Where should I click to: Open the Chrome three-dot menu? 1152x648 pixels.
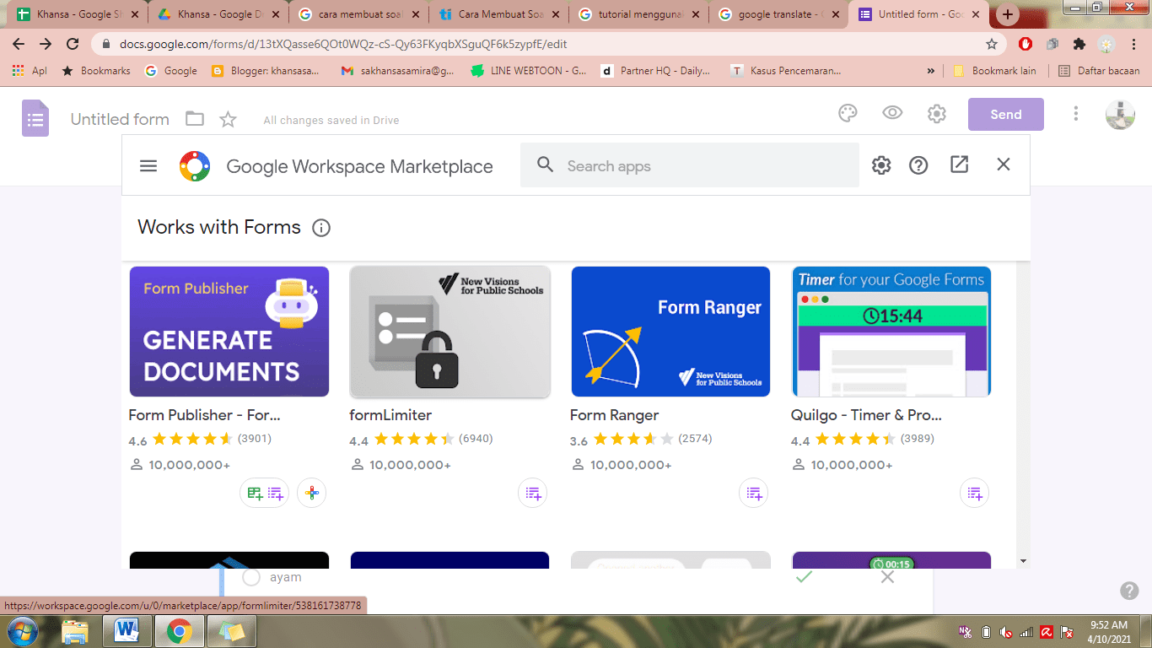[1134, 44]
